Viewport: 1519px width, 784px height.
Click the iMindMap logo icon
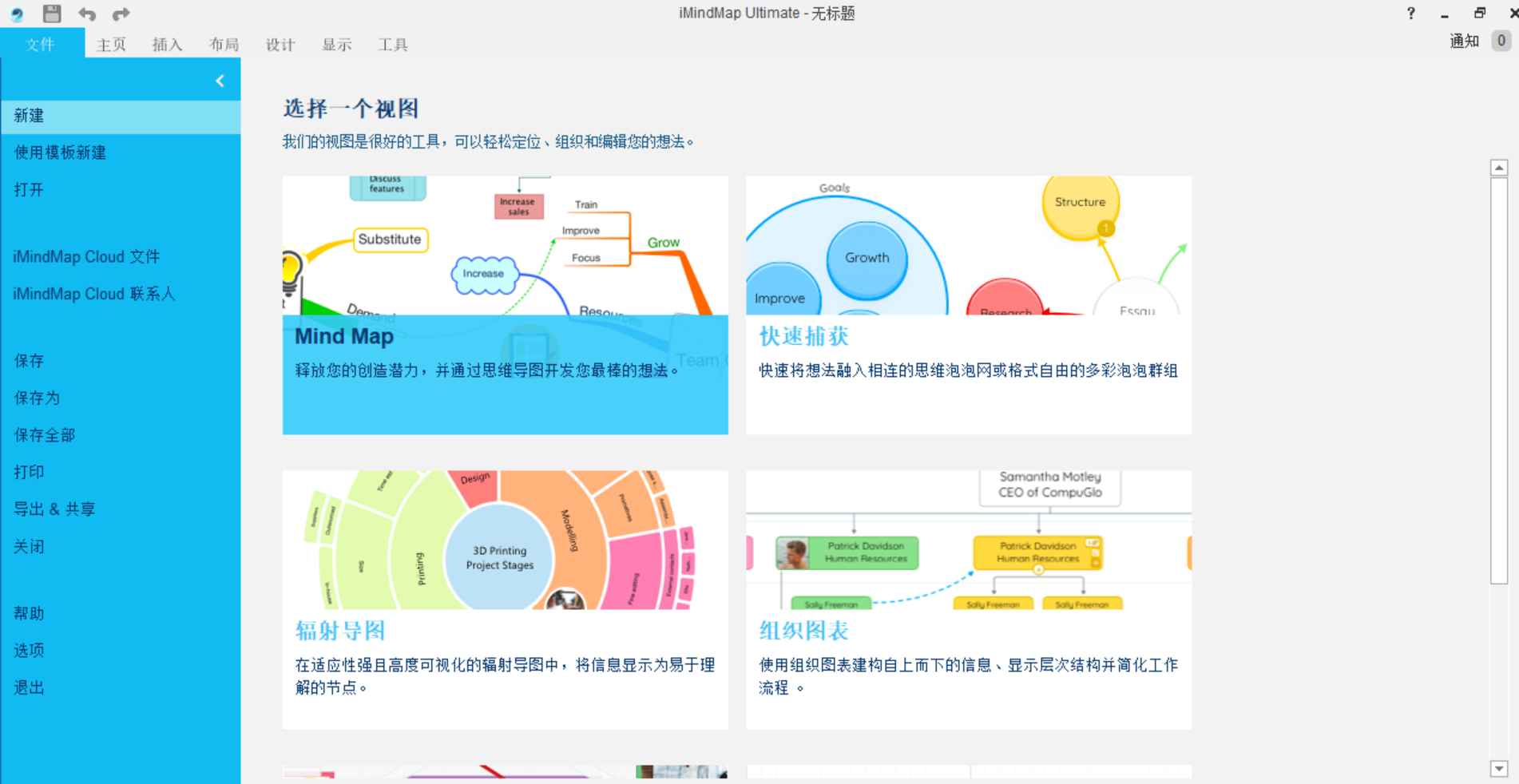[17, 14]
